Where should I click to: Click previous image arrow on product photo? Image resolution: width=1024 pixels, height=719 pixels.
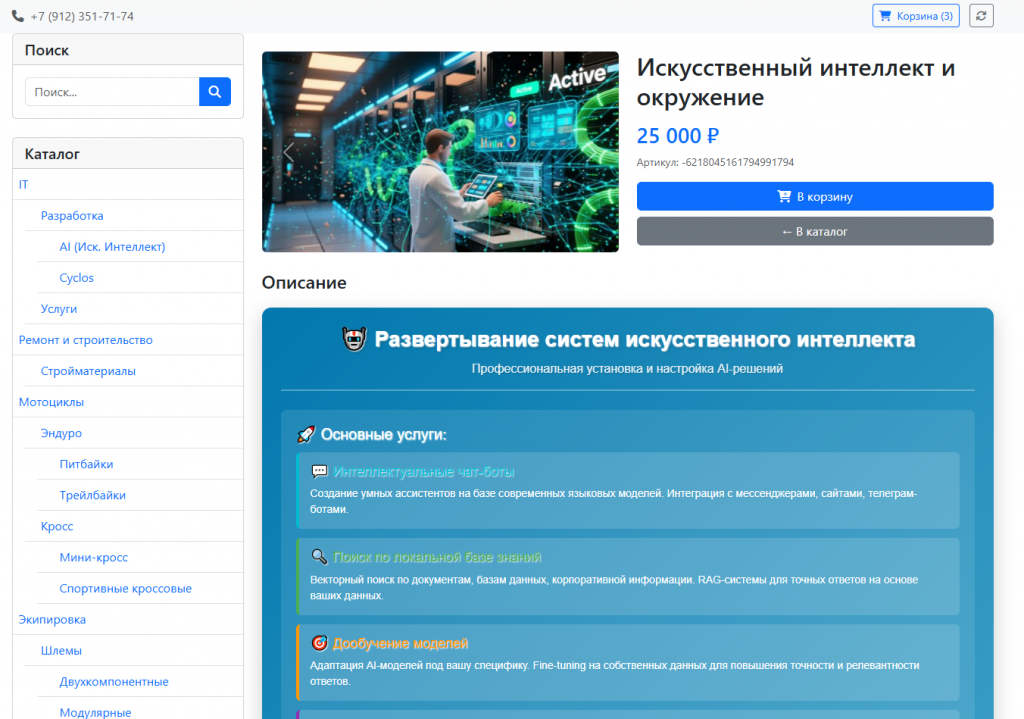tap(288, 152)
